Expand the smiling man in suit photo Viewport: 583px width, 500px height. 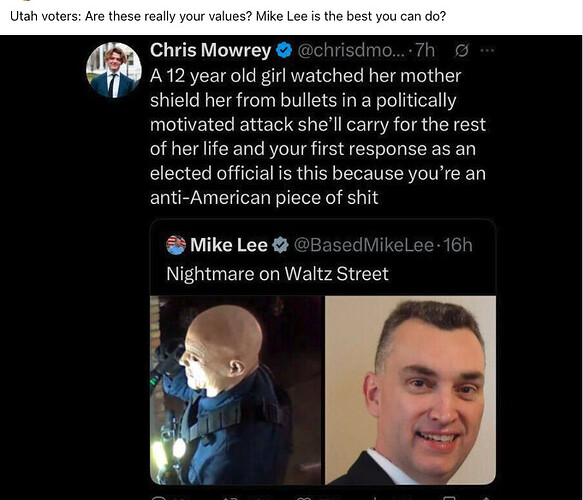pyautogui.click(x=410, y=390)
